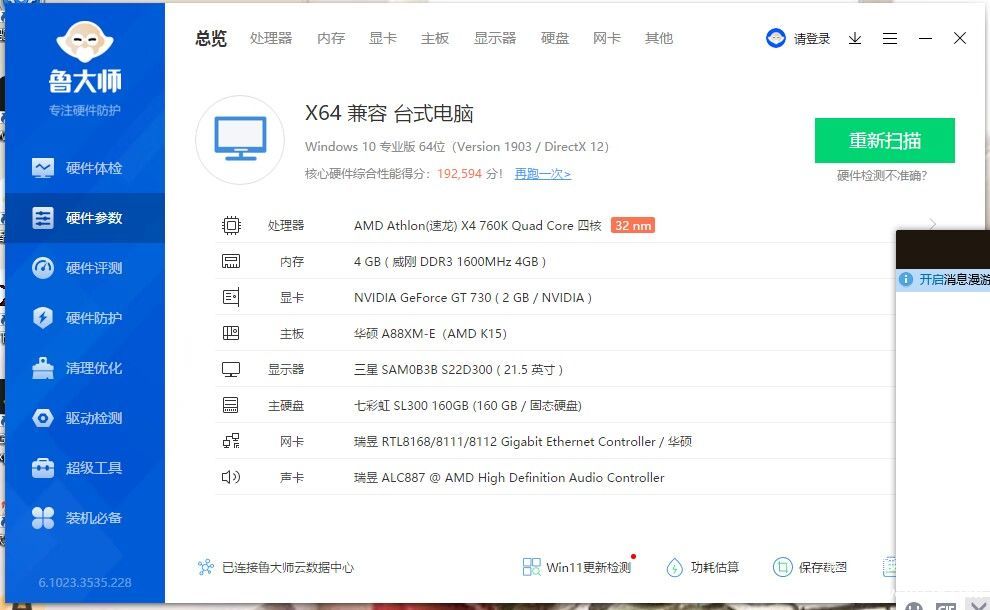
Task: Click the 32 nm process badge
Action: (x=633, y=225)
